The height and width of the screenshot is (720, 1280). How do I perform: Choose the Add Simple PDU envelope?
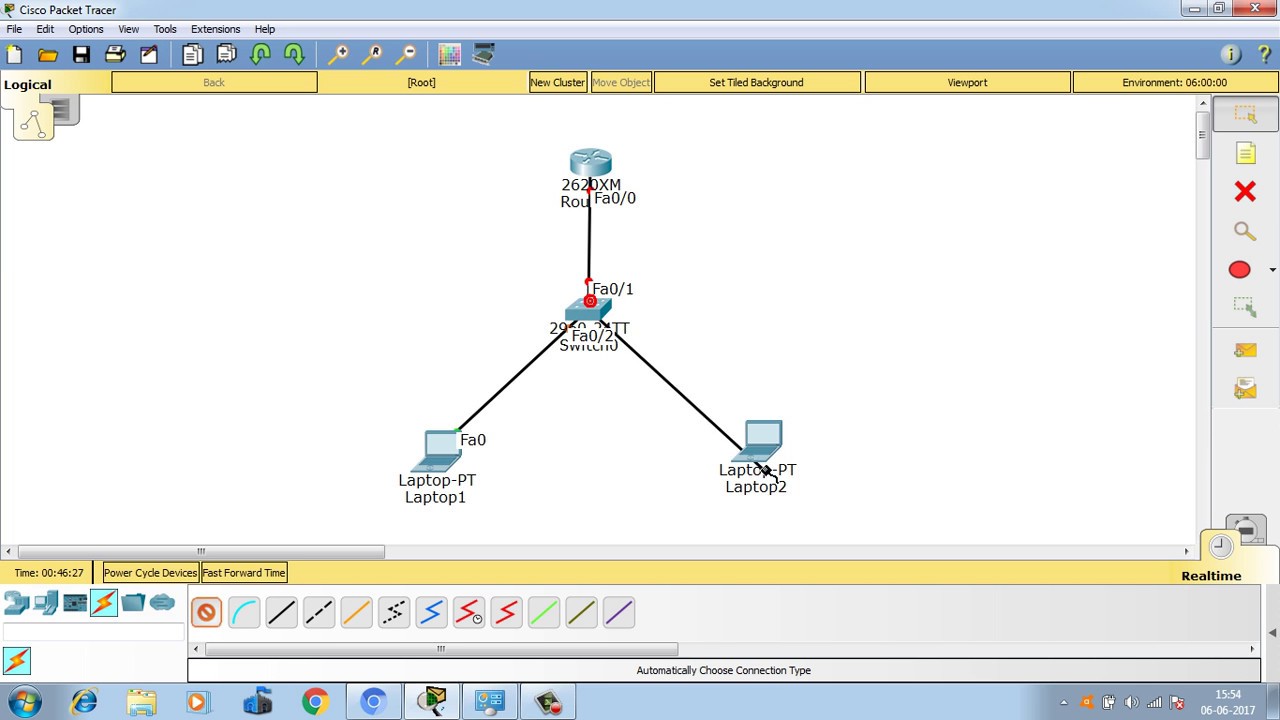point(1245,350)
